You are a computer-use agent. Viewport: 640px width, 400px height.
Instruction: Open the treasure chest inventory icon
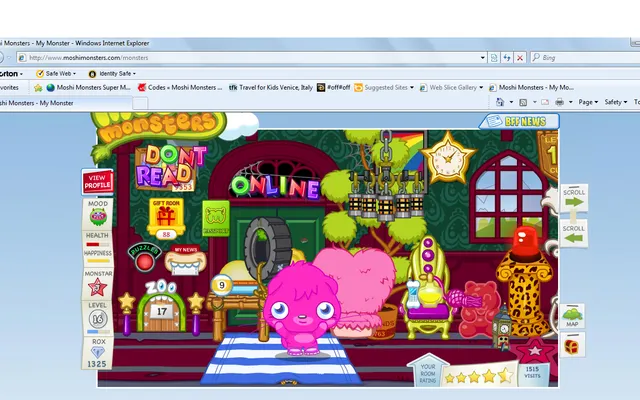pos(572,346)
